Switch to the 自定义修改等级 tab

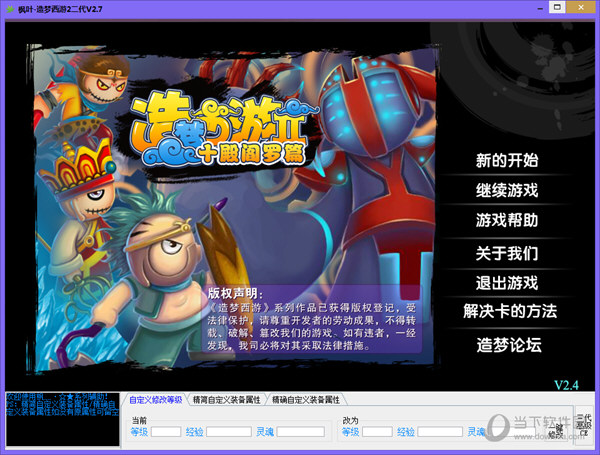[x=155, y=400]
